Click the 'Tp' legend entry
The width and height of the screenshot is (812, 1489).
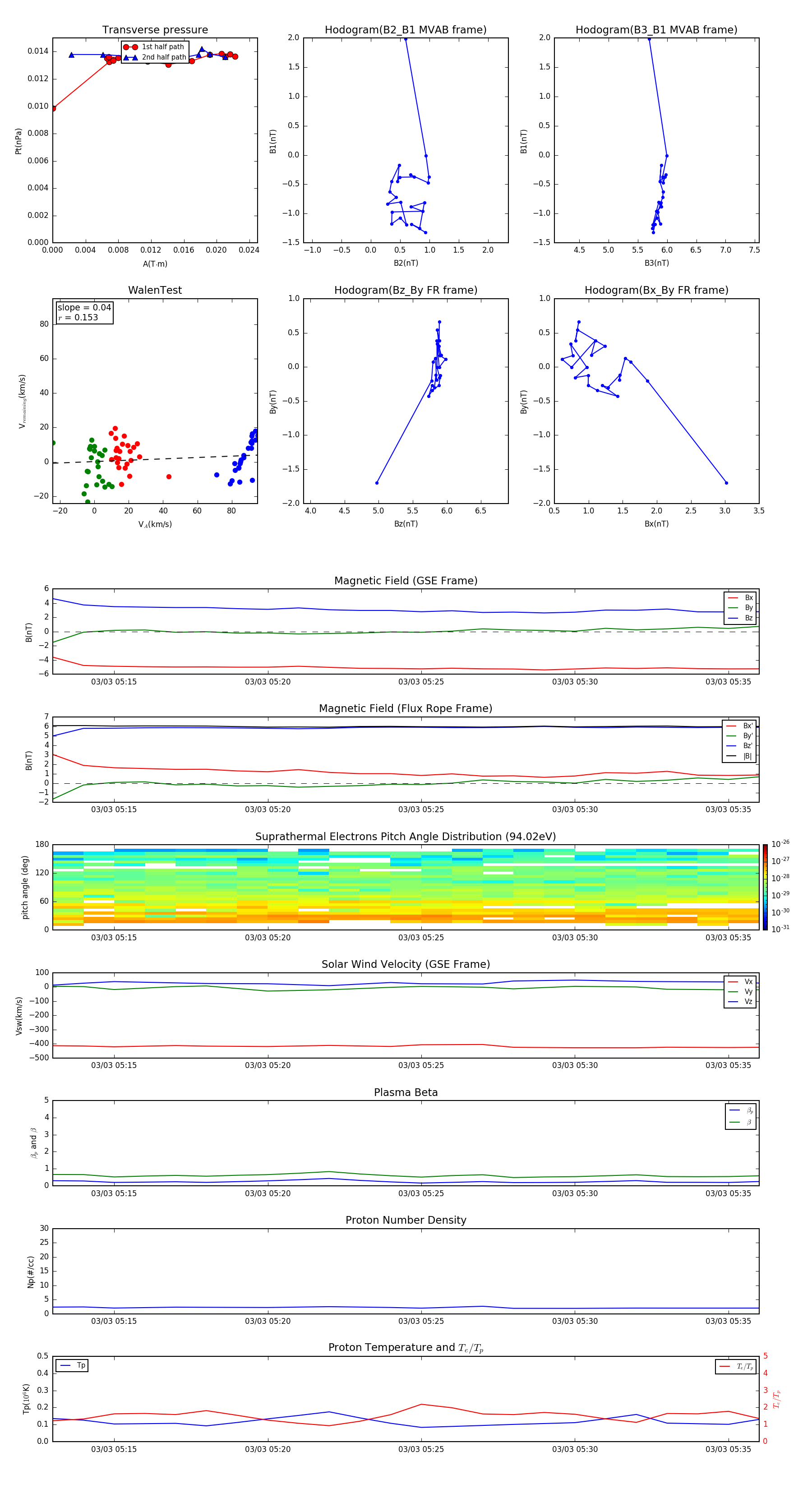72,1365
